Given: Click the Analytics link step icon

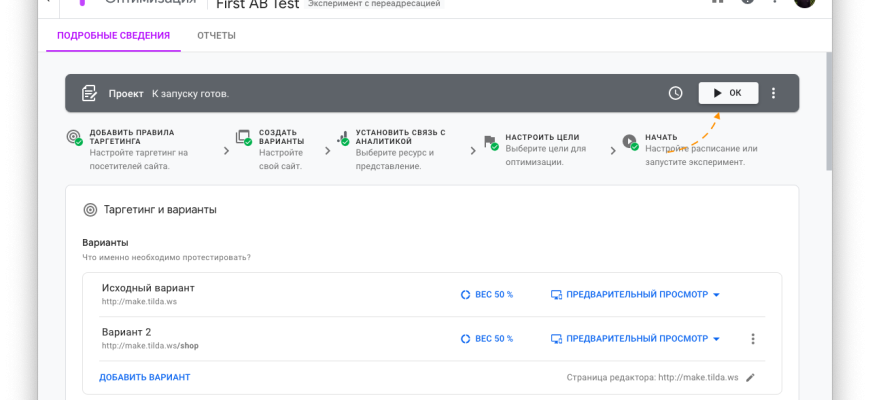Looking at the screenshot, I should [x=343, y=138].
